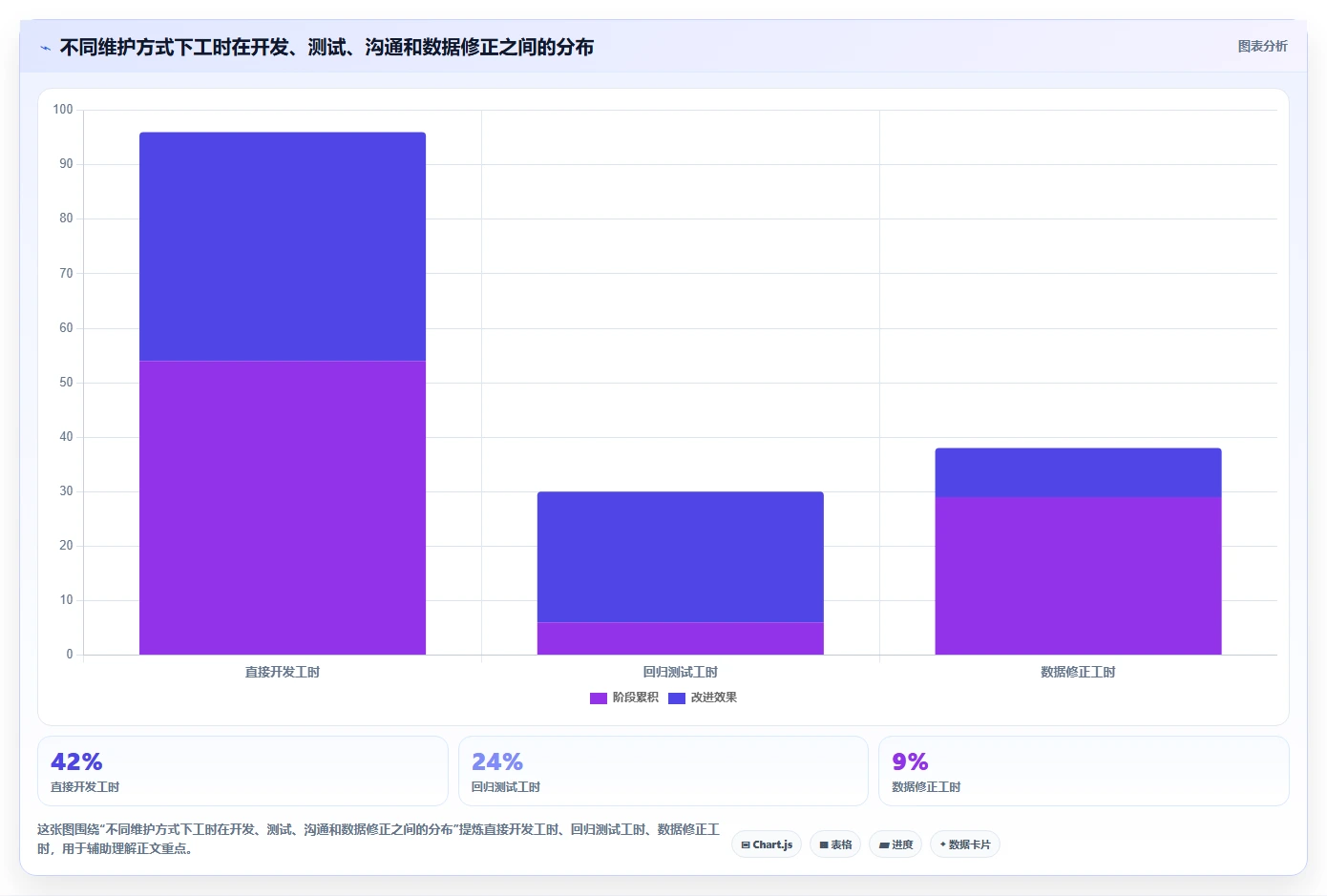Click the blue segment of 数据修正工时 bar
Screen dimensions: 1327x896
pos(1078,472)
